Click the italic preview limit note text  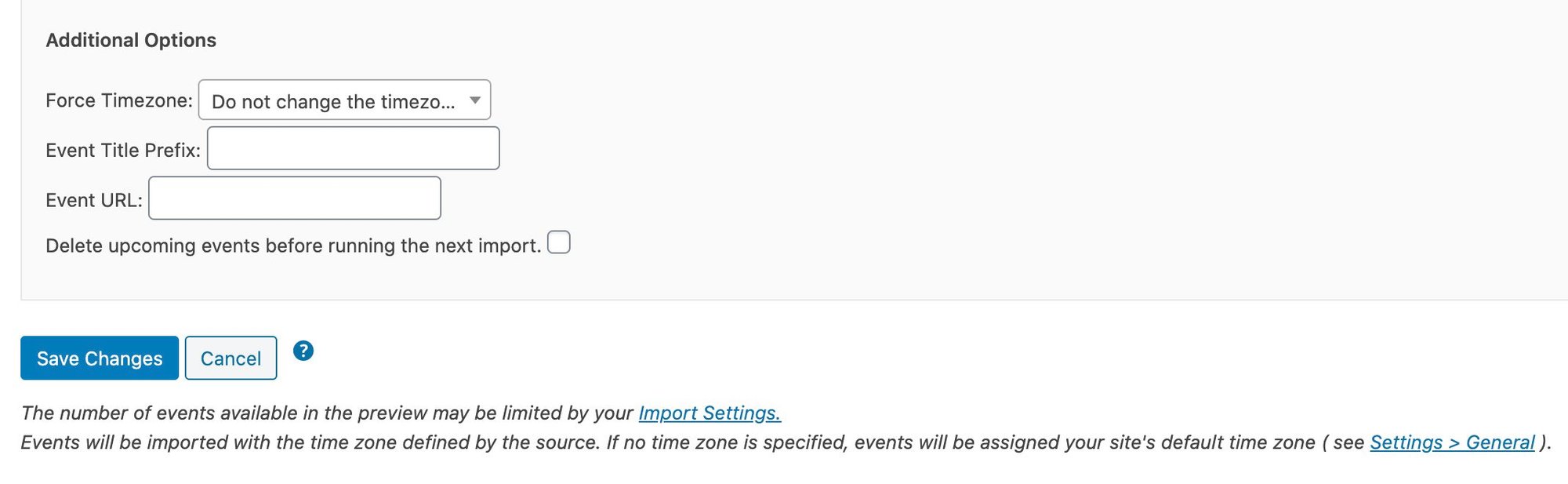(x=327, y=413)
